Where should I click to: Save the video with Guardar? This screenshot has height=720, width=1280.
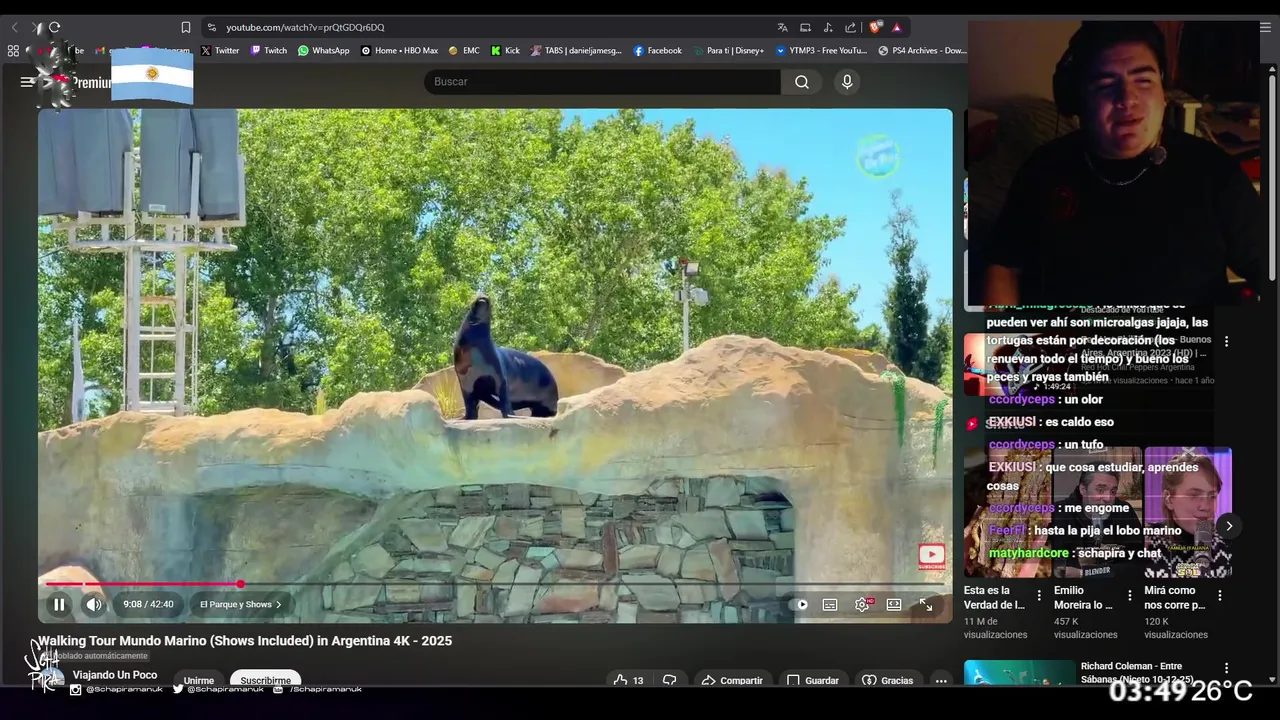(813, 680)
